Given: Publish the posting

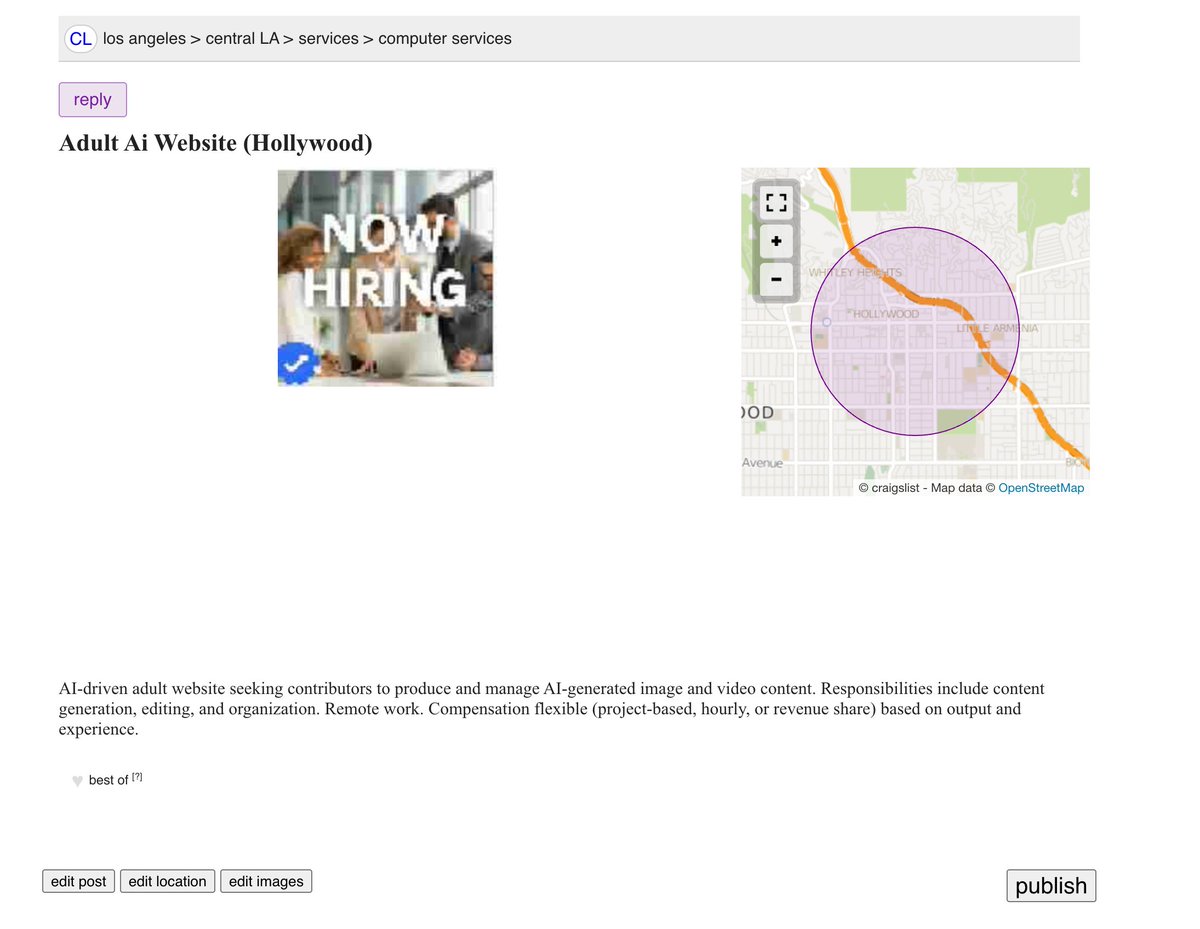Looking at the screenshot, I should 1051,886.
